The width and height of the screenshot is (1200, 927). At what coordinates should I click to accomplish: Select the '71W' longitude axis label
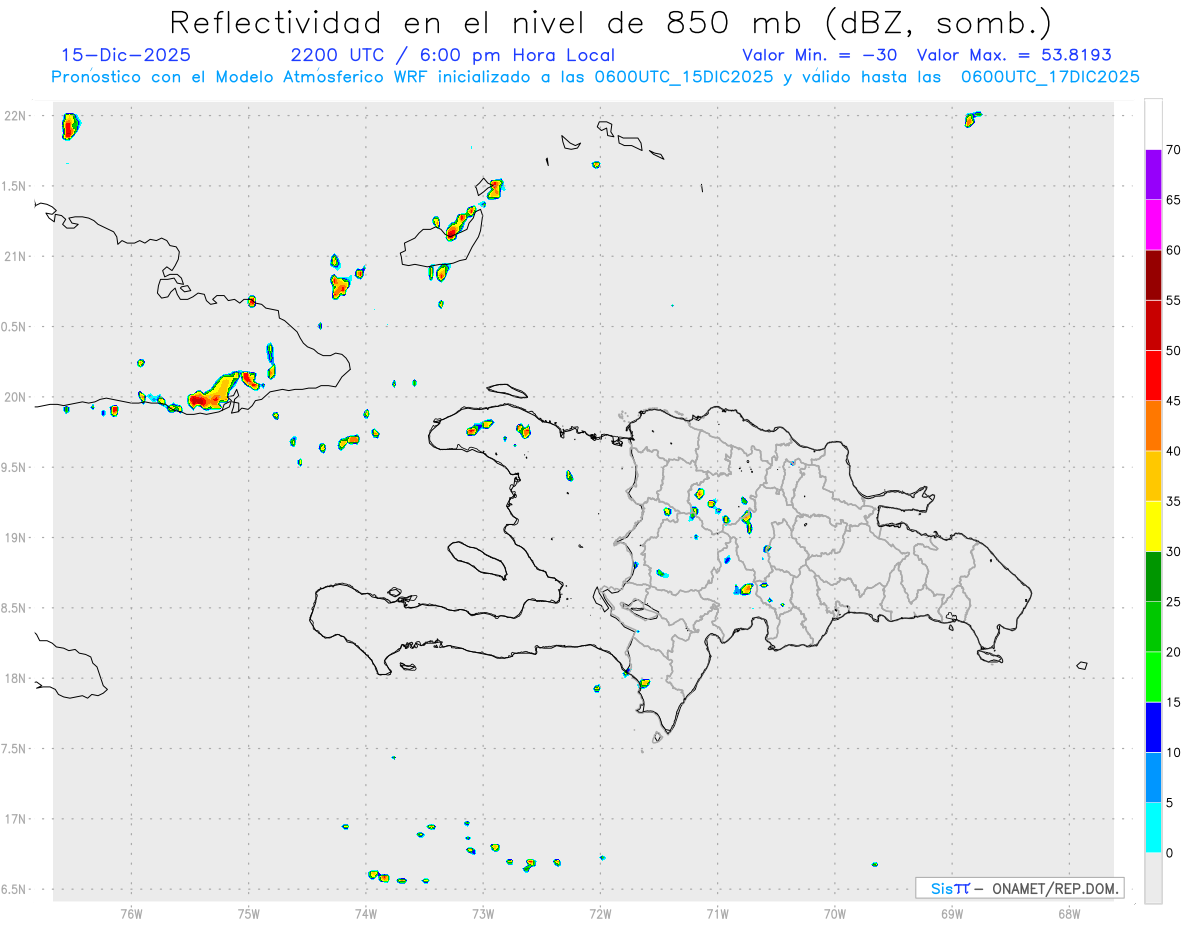[717, 913]
